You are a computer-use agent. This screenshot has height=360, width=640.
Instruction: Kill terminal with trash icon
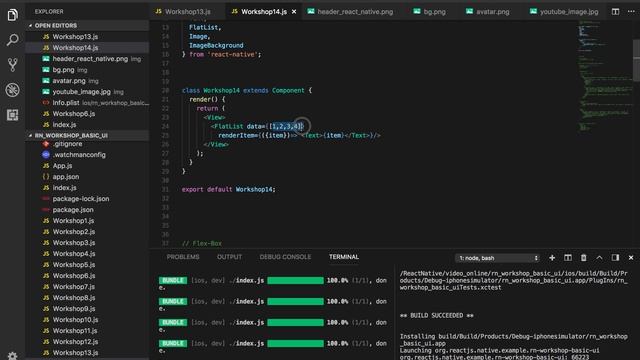pyautogui.click(x=584, y=258)
